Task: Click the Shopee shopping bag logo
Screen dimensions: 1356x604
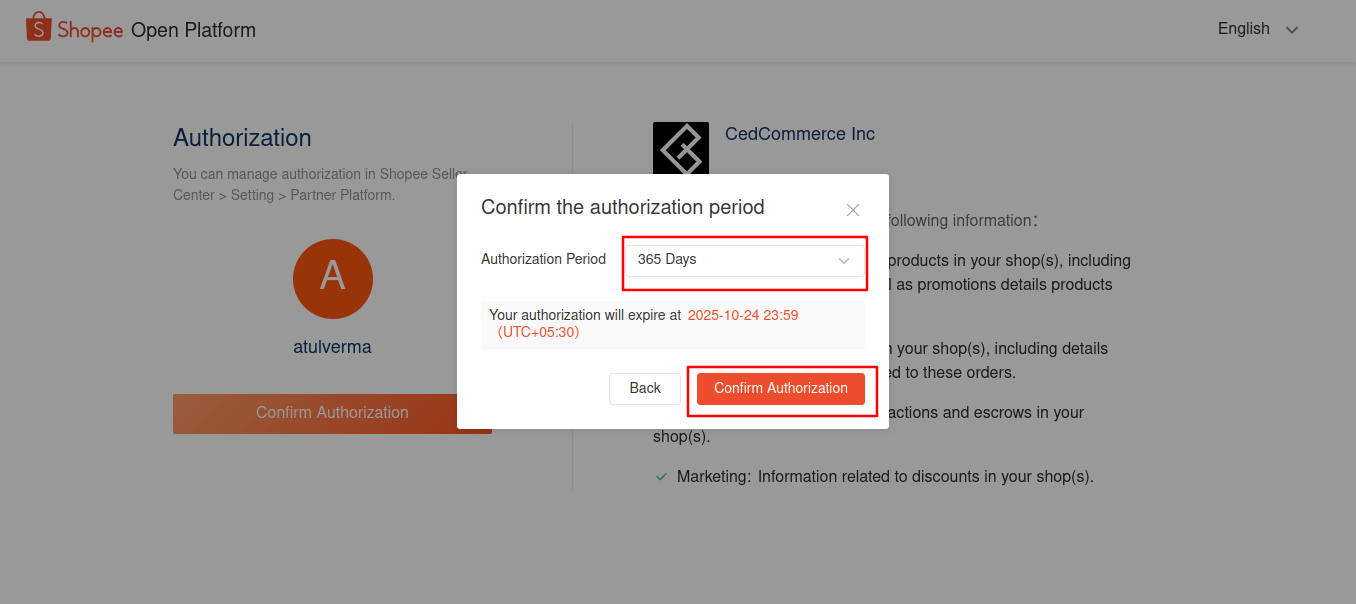Action: [x=38, y=28]
